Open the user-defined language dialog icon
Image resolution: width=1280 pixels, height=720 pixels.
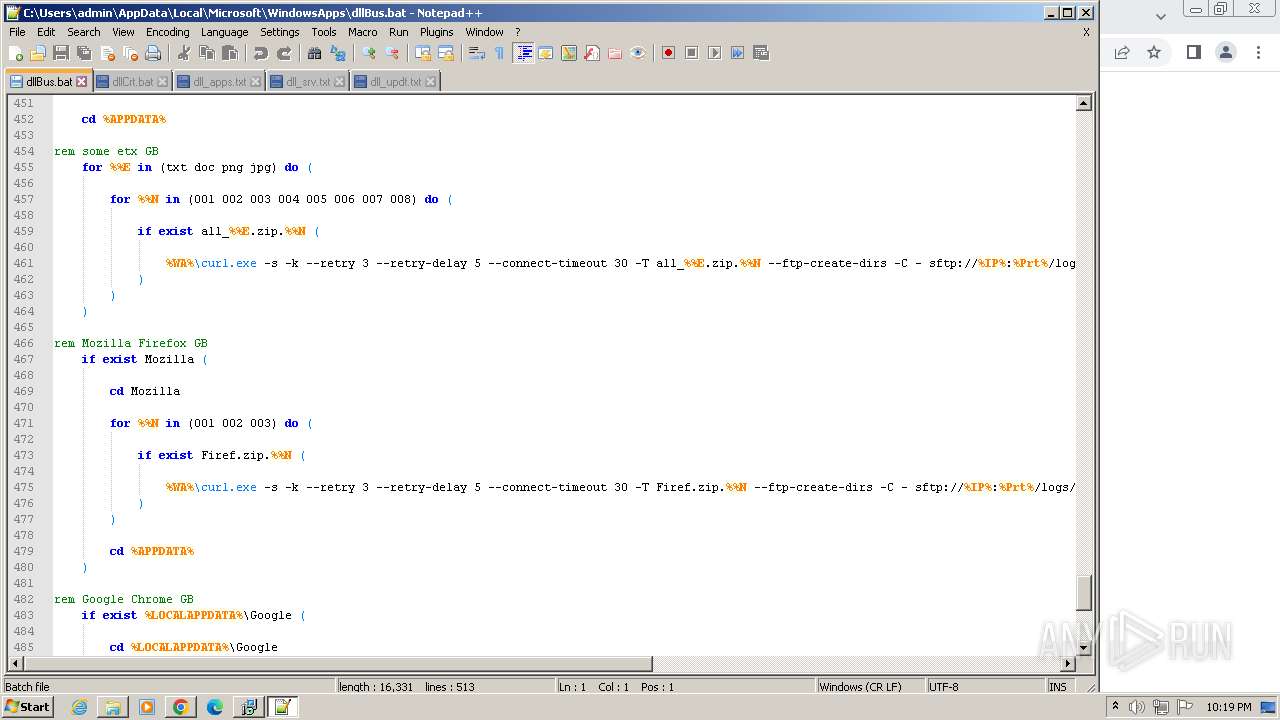pyautogui.click(x=546, y=53)
